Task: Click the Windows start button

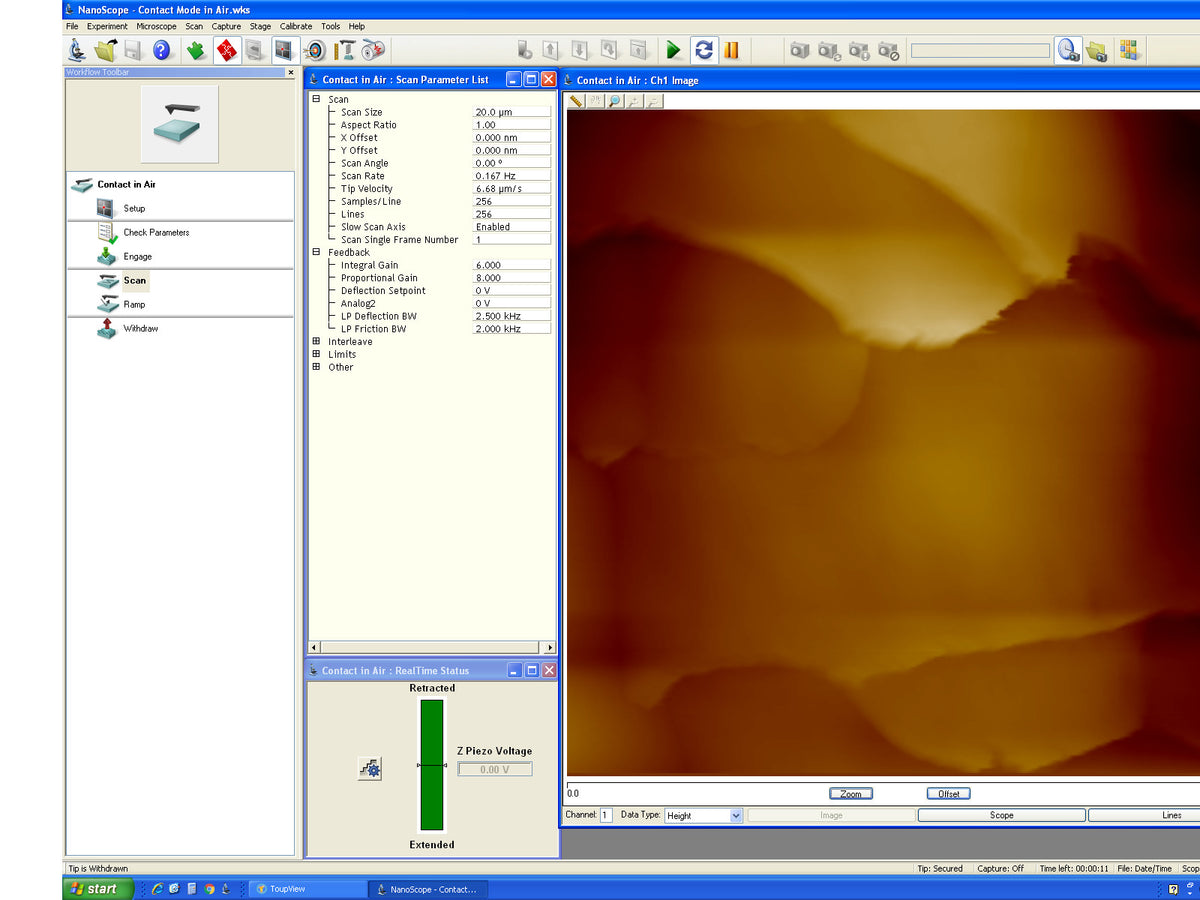Action: (x=98, y=888)
